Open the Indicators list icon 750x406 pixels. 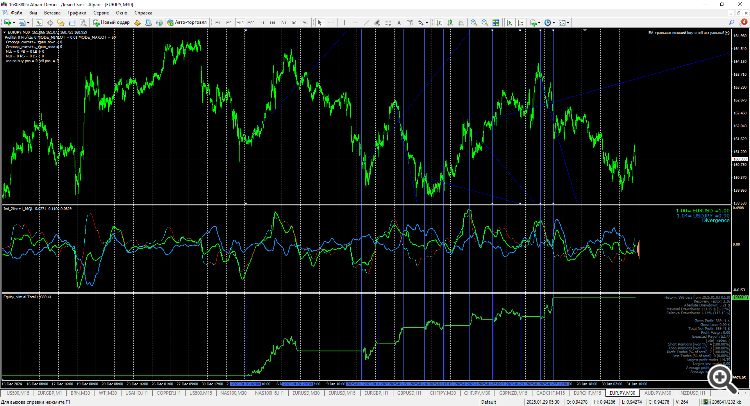533,22
